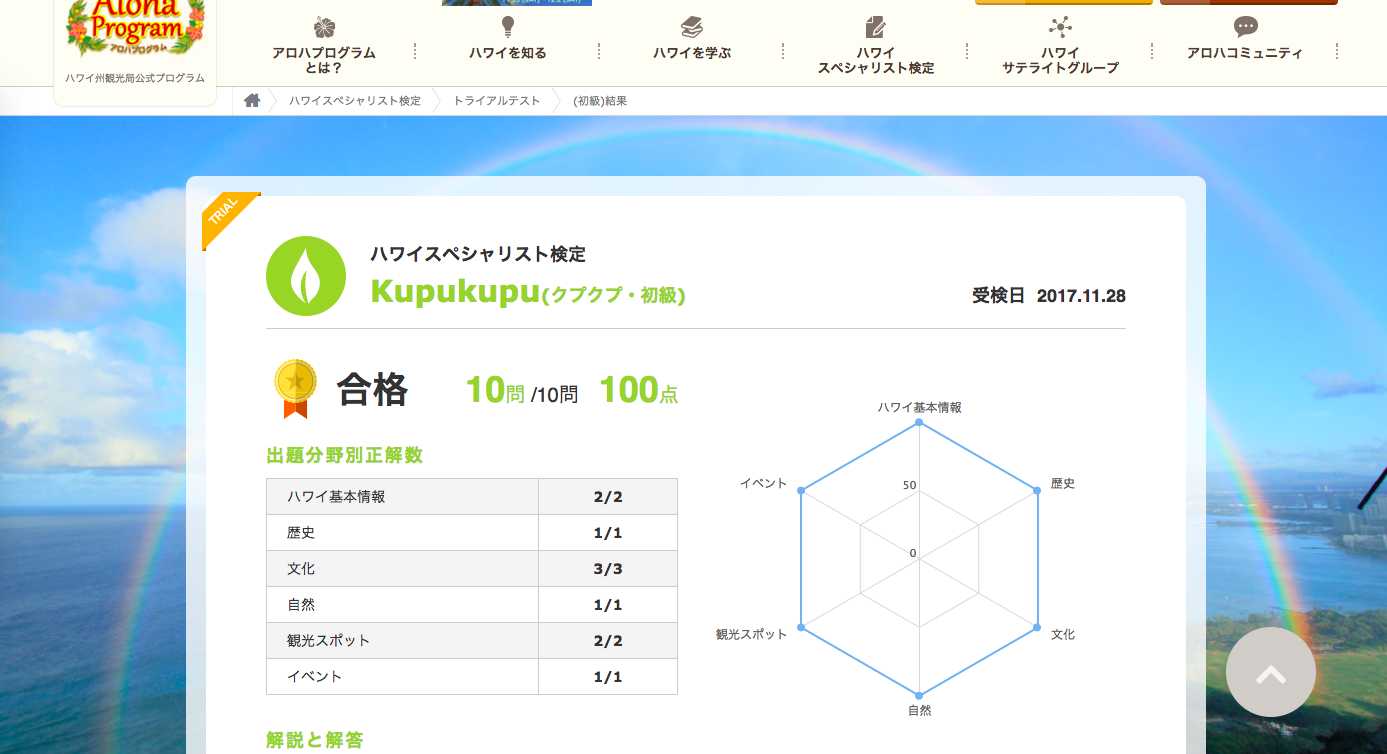Open the ハワイサテライトグループ menu
Viewport: 1387px width, 754px height.
[1060, 60]
